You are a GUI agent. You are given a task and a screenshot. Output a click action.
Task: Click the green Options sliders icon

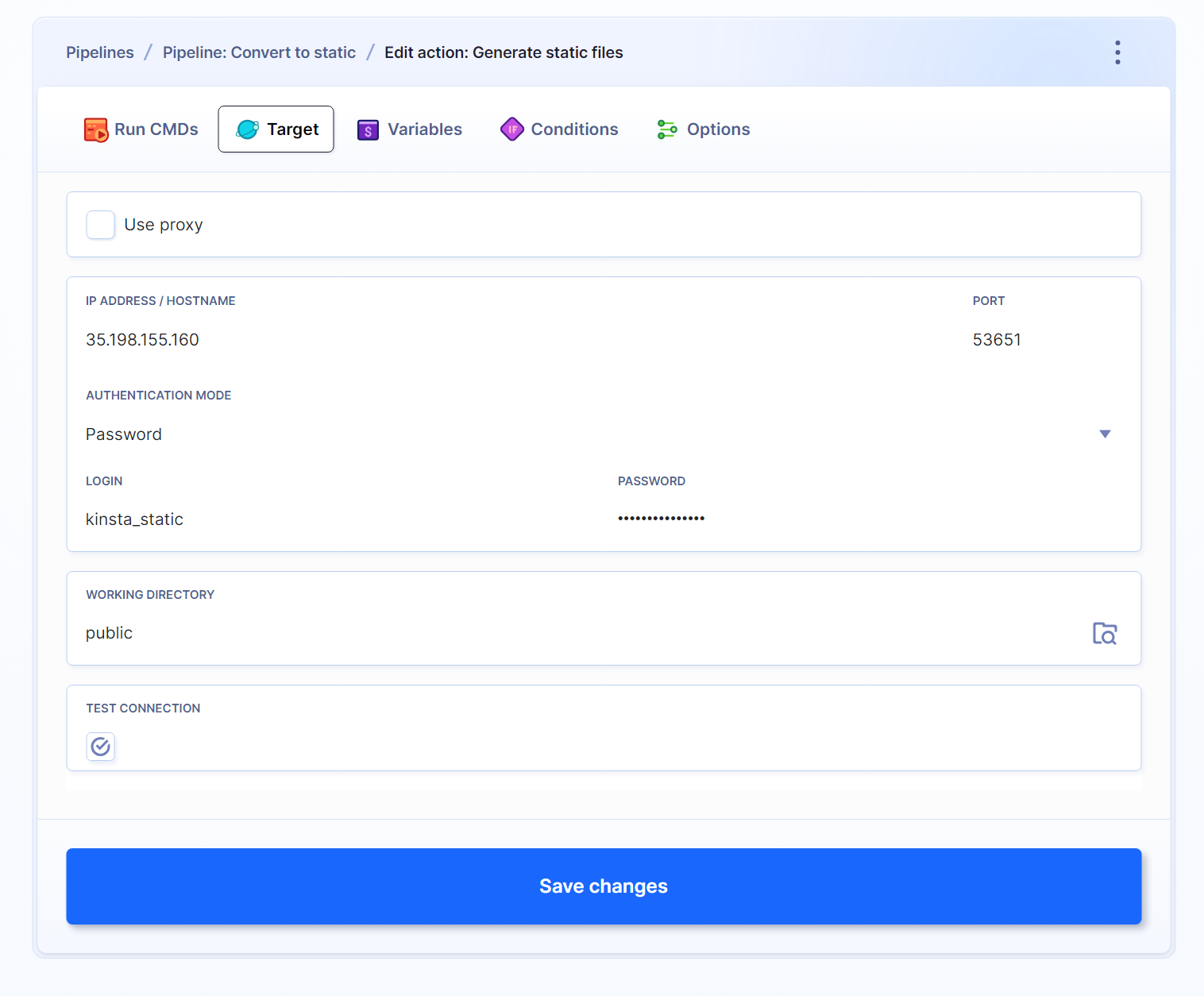pyautogui.click(x=667, y=129)
